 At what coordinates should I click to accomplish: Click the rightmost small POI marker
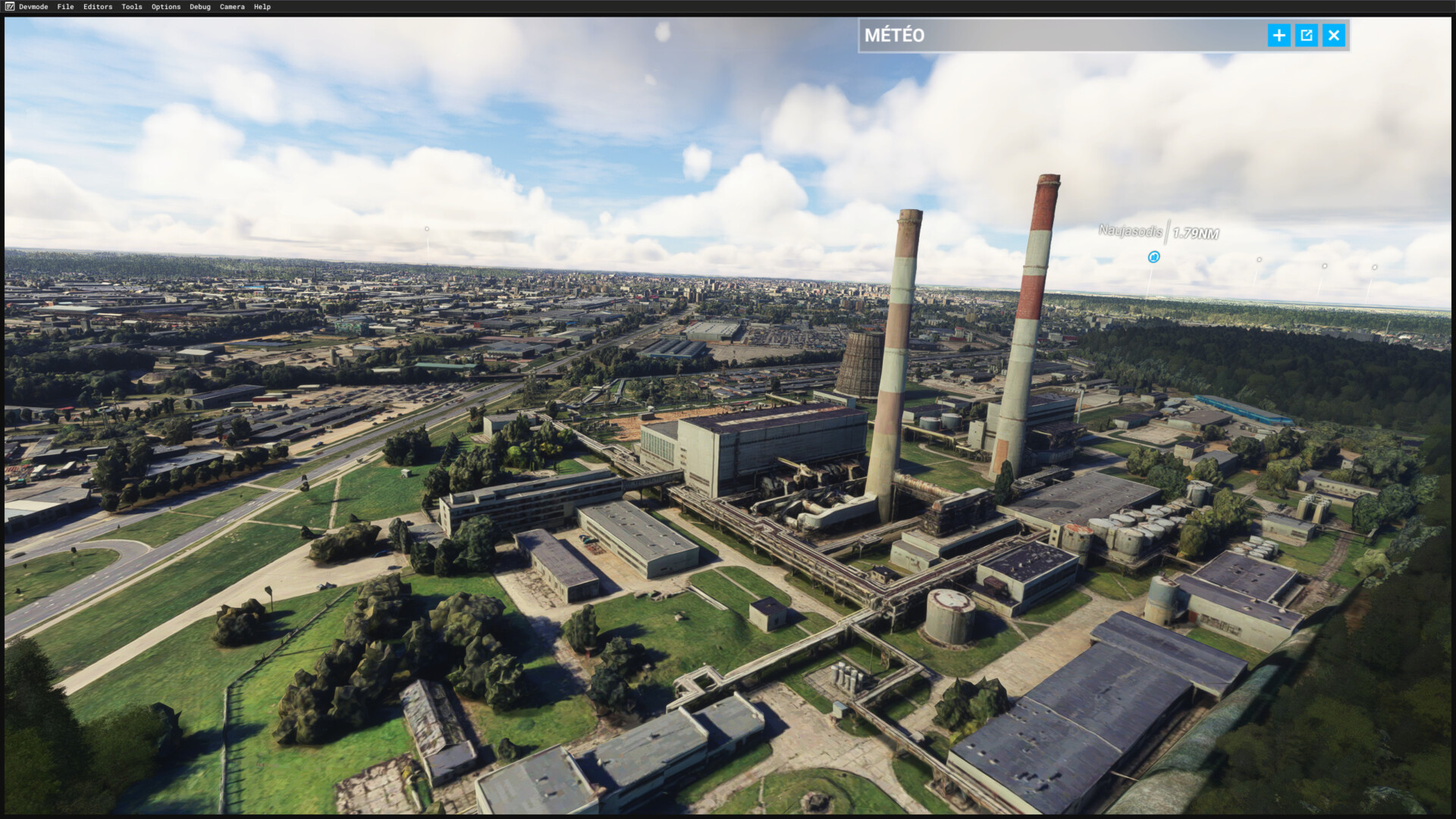point(1374,267)
